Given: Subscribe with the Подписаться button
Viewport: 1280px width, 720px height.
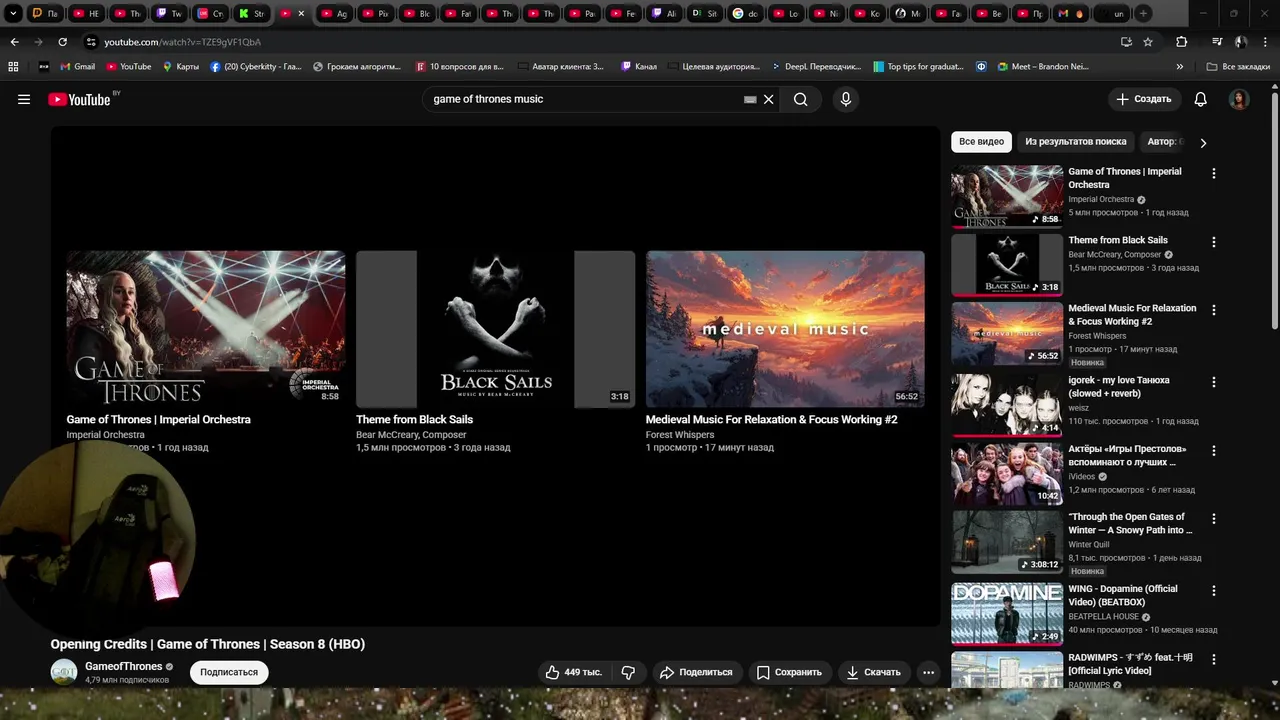Looking at the screenshot, I should tap(229, 672).
